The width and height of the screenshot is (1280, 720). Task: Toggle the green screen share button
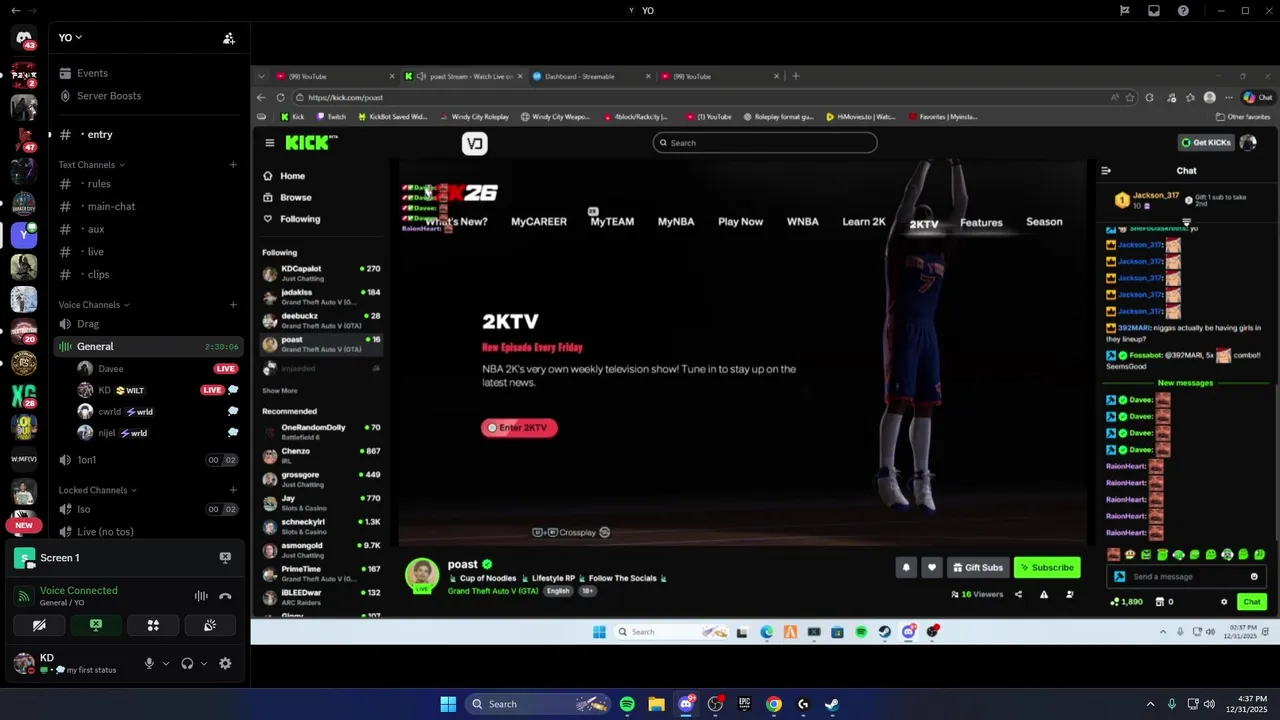[96, 625]
